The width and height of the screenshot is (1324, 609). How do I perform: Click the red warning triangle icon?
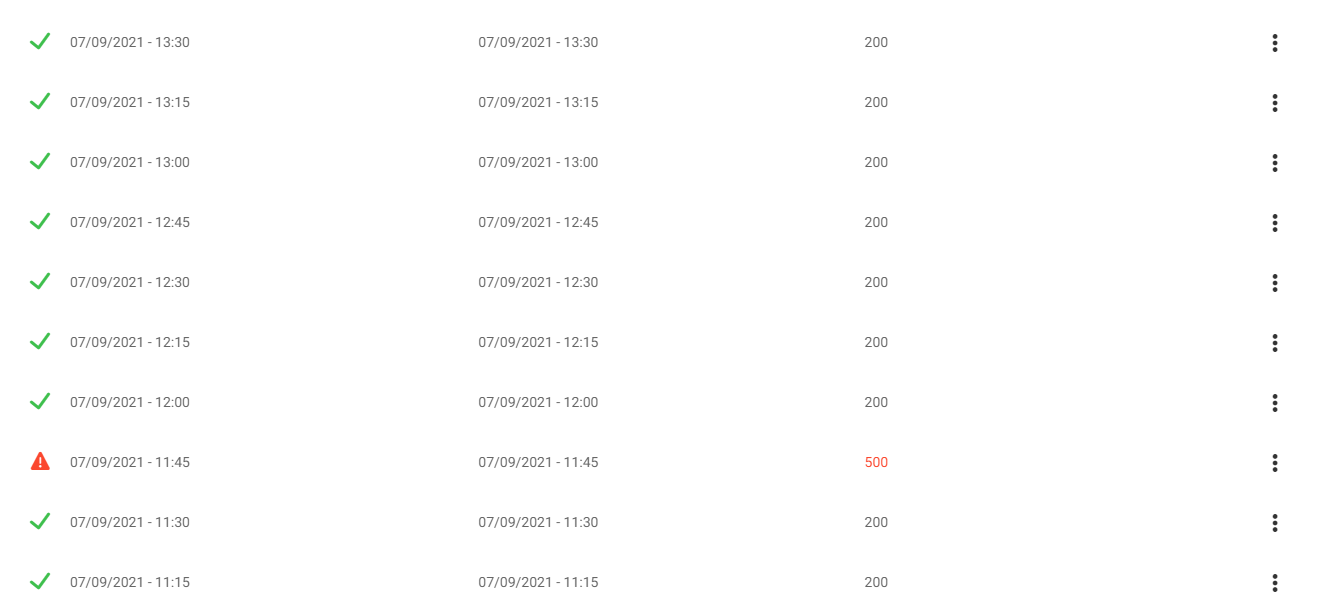point(40,461)
